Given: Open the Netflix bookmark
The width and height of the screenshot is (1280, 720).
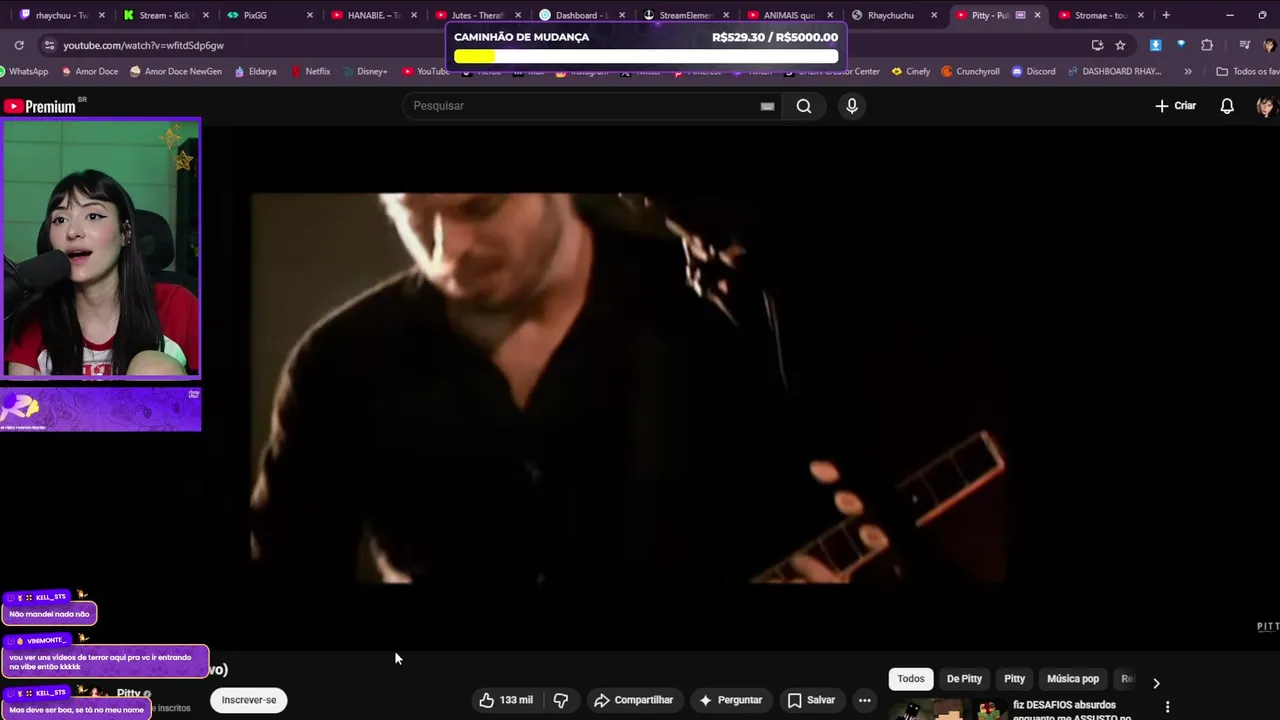Looking at the screenshot, I should [x=310, y=71].
